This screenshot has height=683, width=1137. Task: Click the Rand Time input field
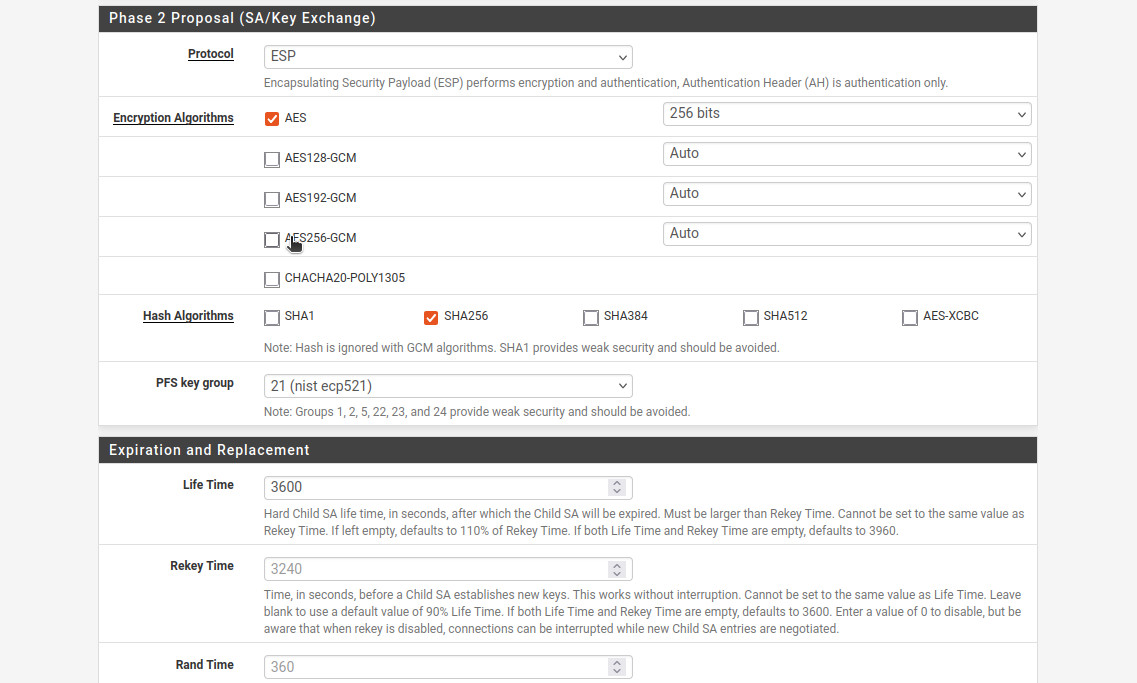435,667
